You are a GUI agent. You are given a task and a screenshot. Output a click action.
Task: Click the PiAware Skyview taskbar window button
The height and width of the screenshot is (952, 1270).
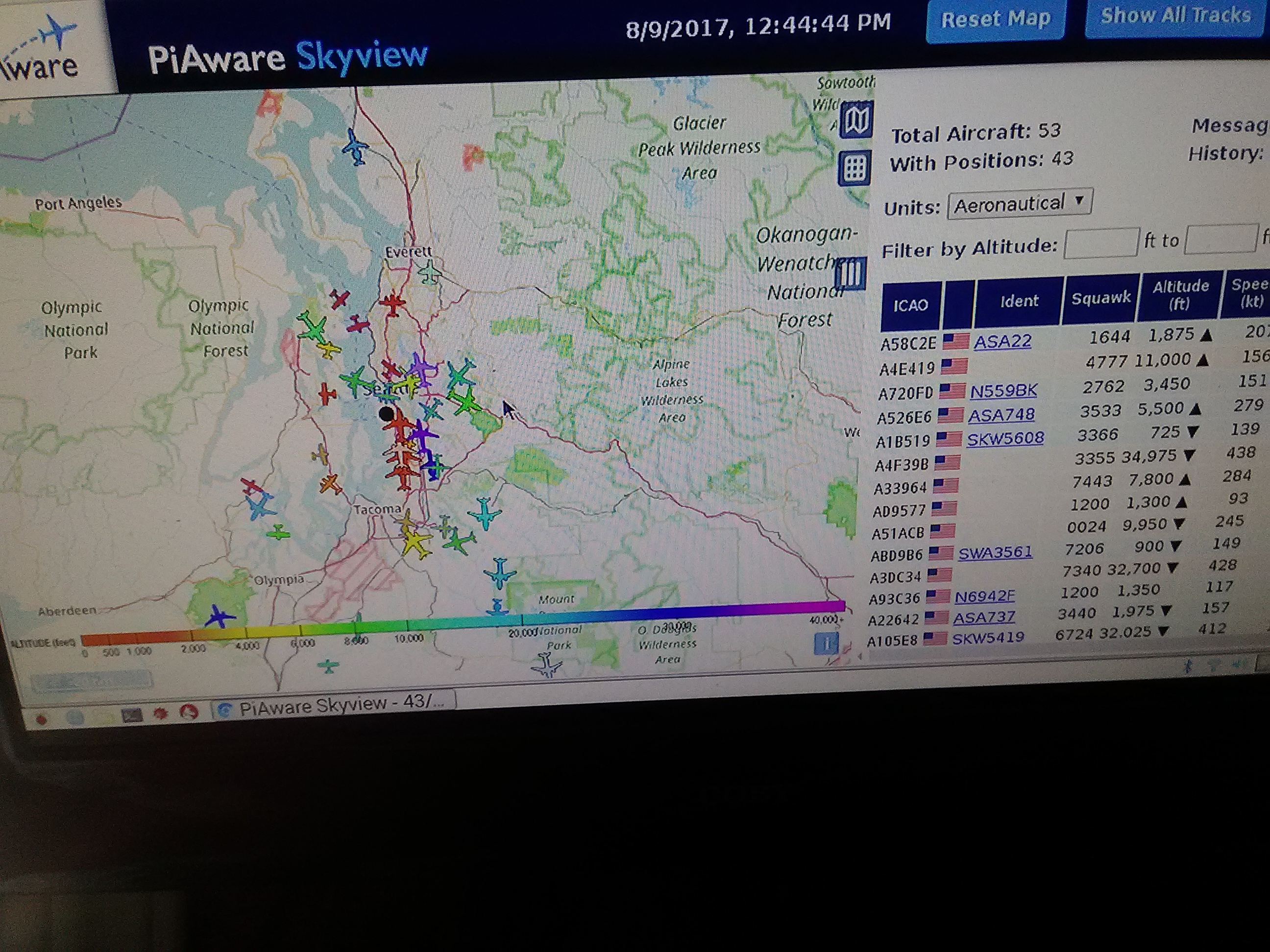tap(334, 705)
